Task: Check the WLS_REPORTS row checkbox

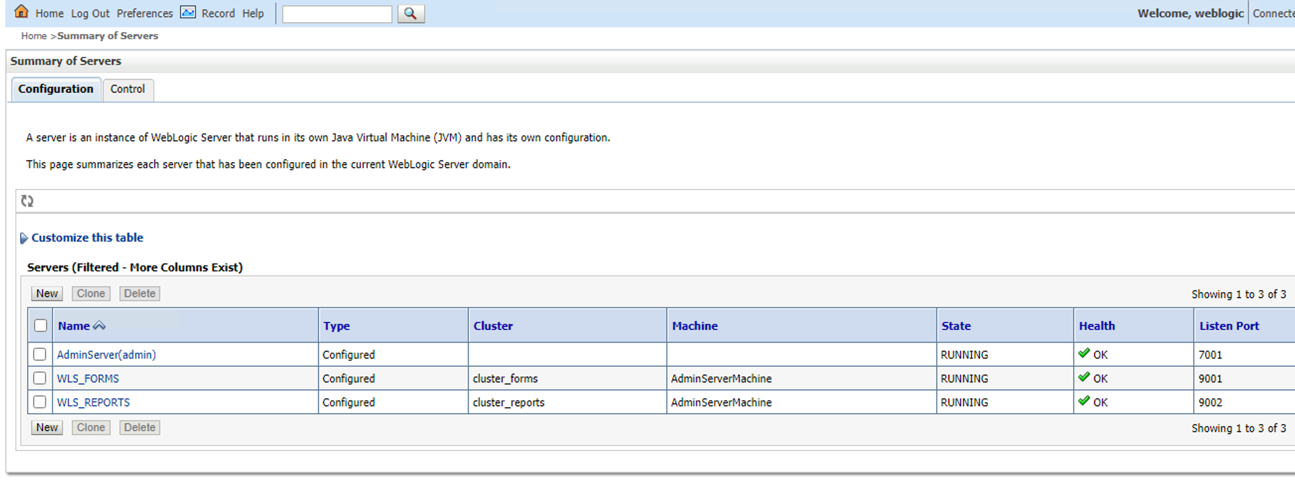Action: point(40,403)
